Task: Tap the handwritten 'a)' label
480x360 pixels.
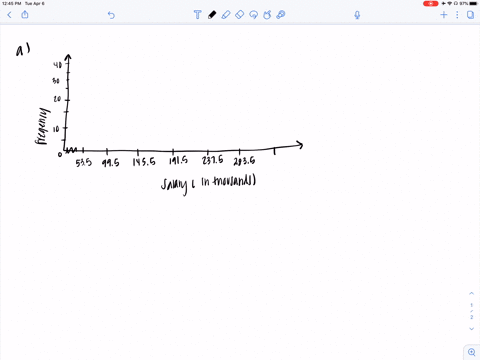Action: pos(23,50)
